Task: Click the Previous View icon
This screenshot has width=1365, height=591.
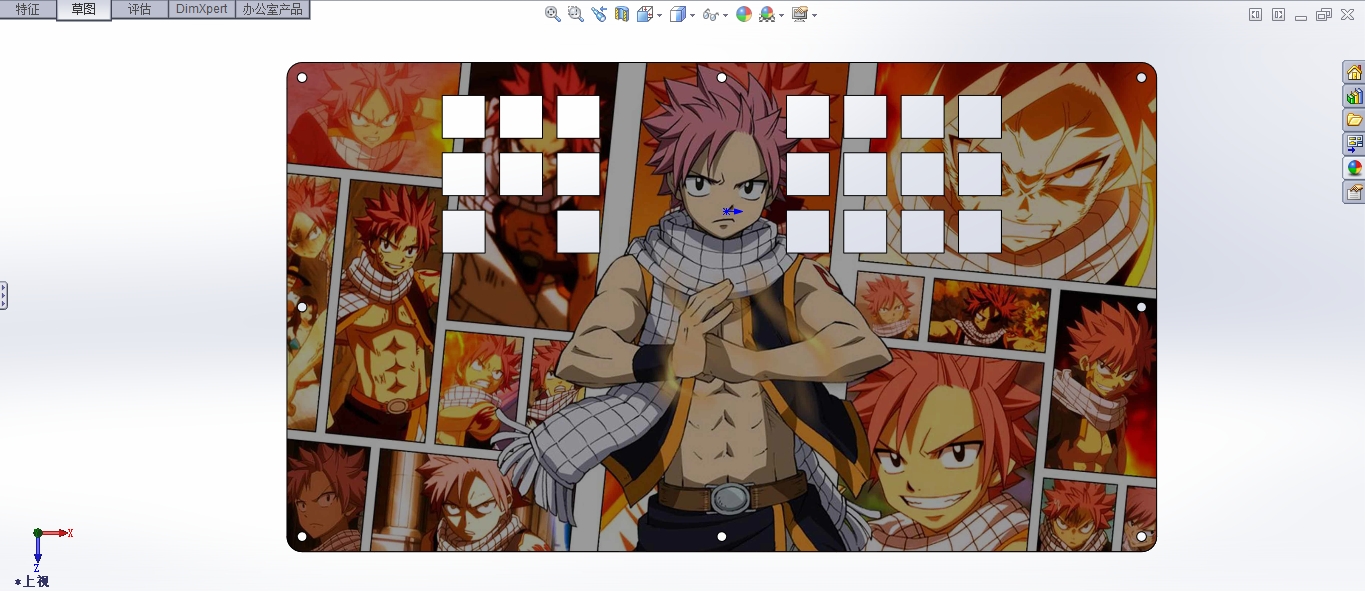Action: tap(599, 14)
